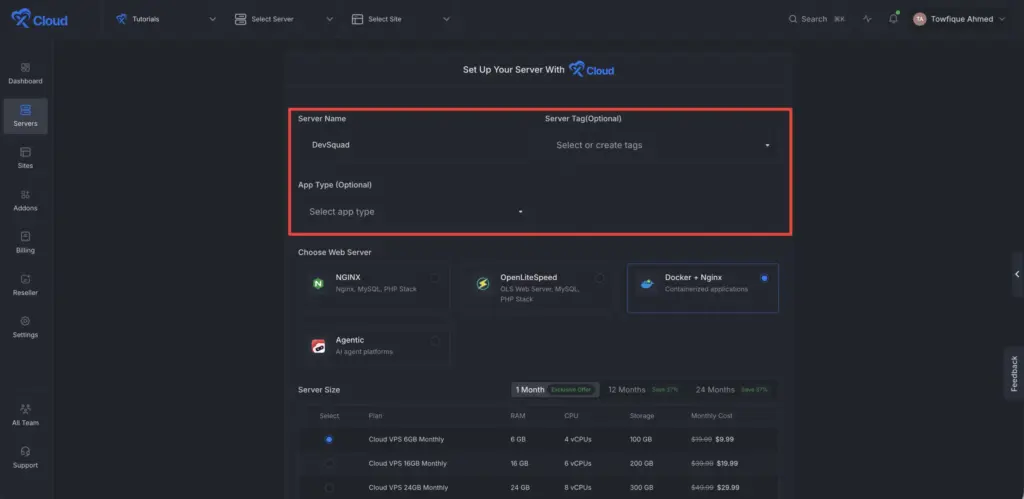The image size is (1024, 499).
Task: Open Support headset in sidebar
Action: tap(25, 451)
